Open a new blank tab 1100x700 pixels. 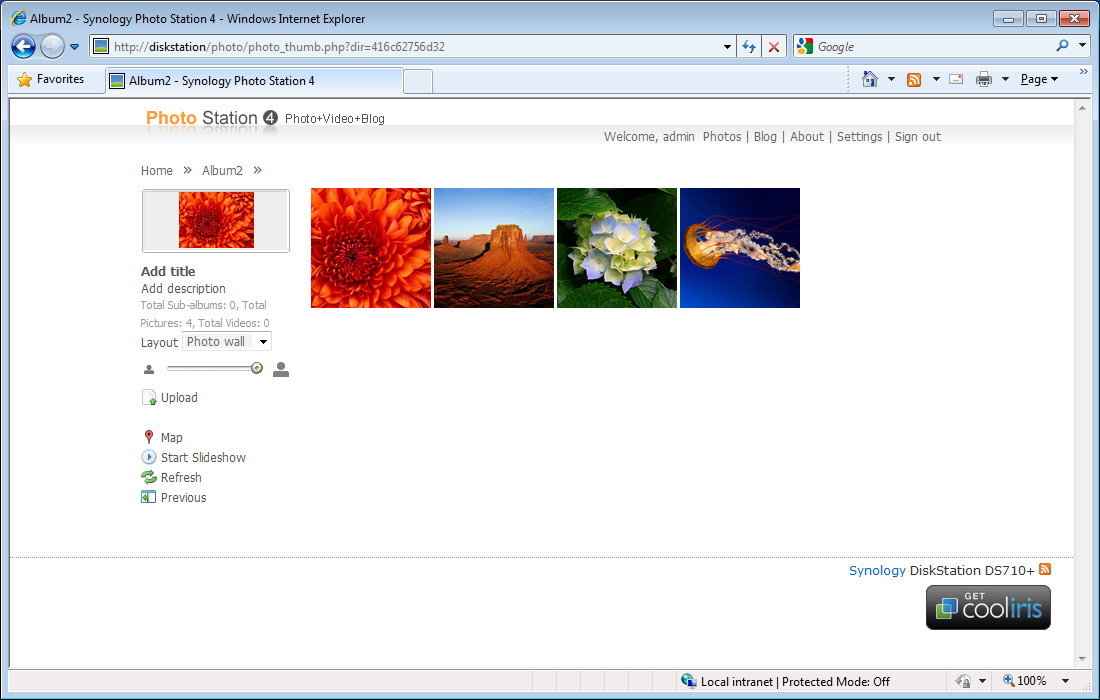(418, 81)
